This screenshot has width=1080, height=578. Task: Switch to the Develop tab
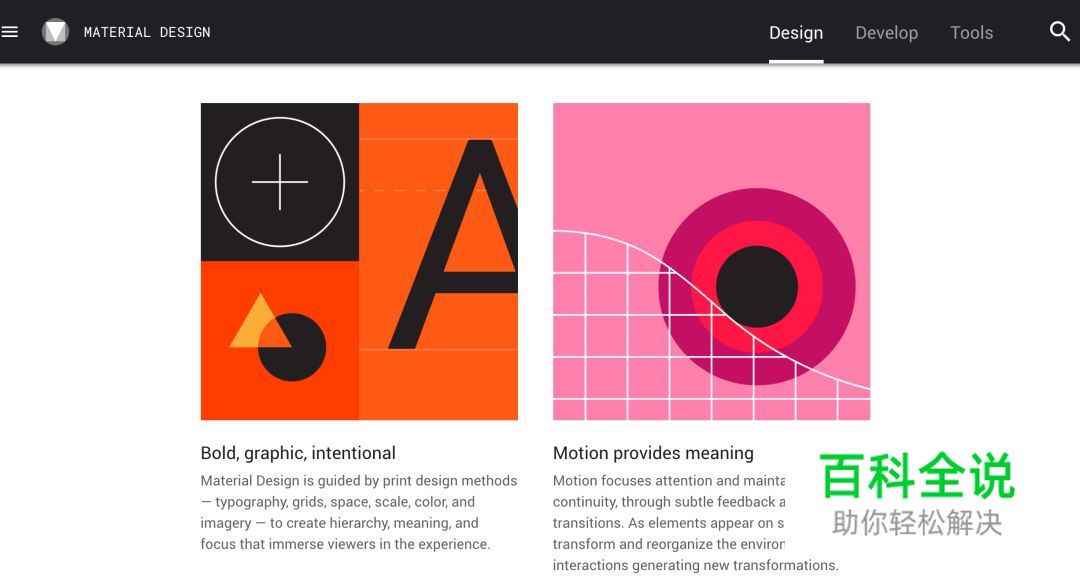pos(886,33)
